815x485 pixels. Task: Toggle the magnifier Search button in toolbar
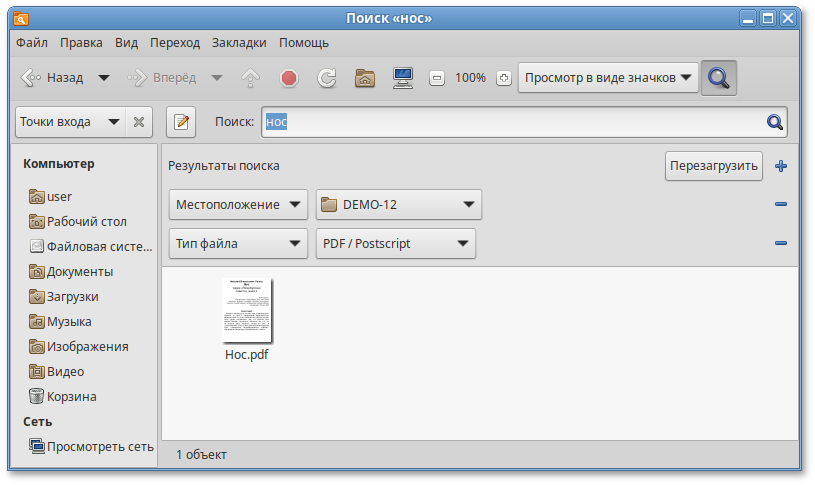pos(718,78)
